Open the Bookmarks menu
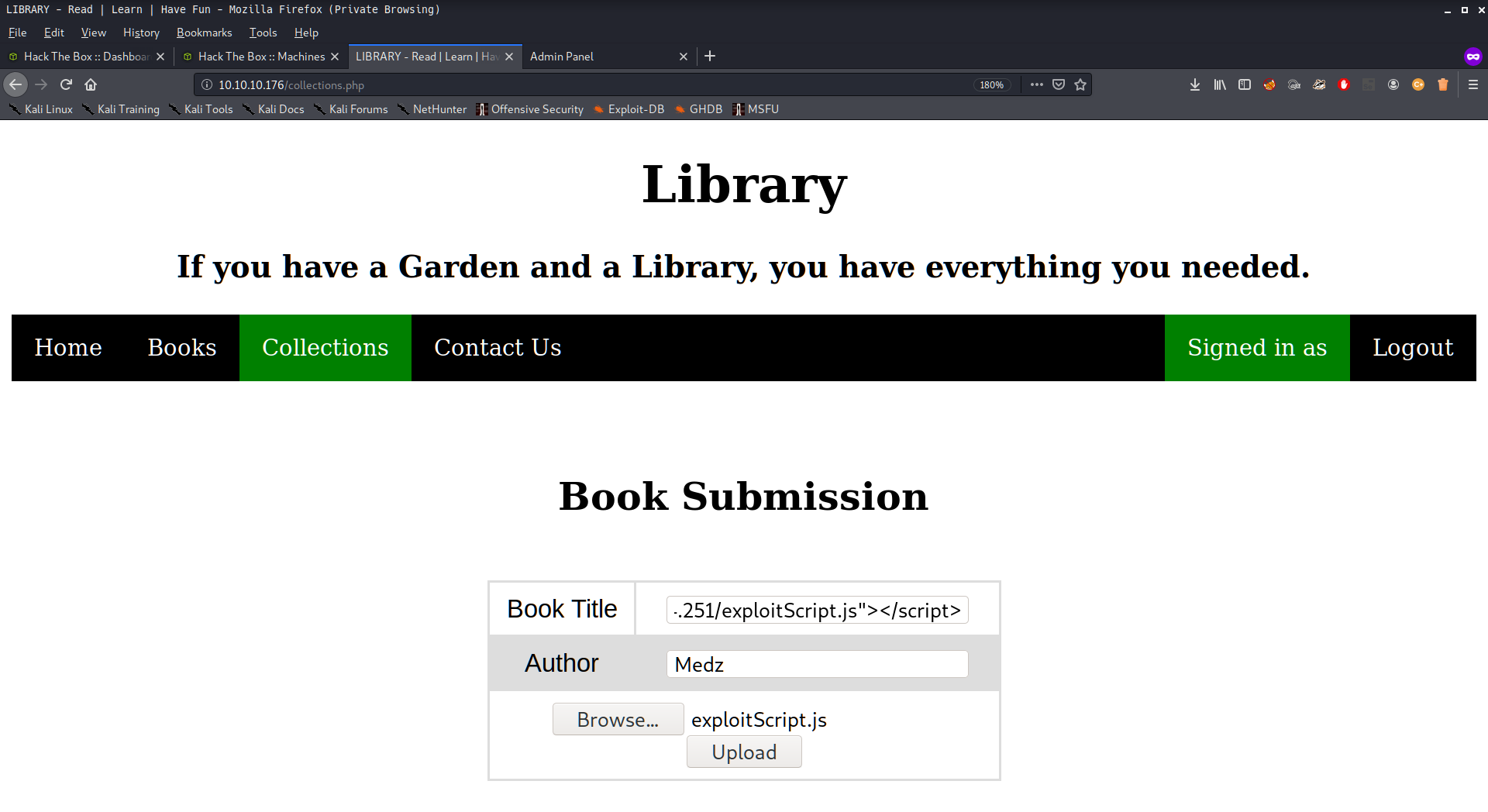 pos(204,33)
